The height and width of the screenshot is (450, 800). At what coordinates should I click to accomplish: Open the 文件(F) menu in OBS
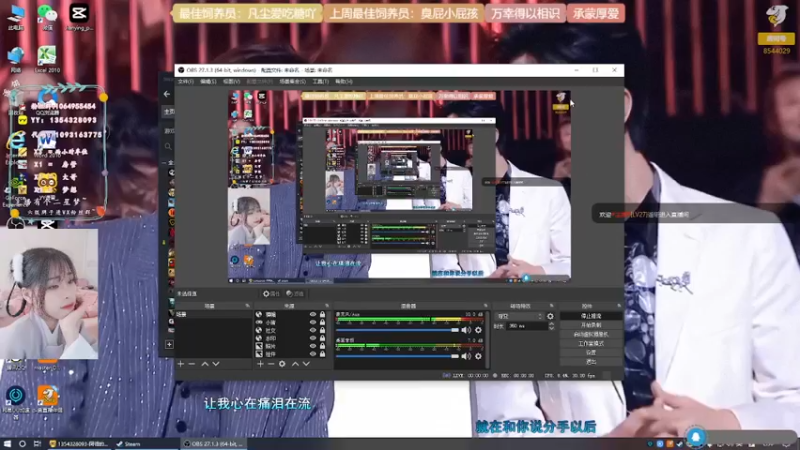point(186,82)
